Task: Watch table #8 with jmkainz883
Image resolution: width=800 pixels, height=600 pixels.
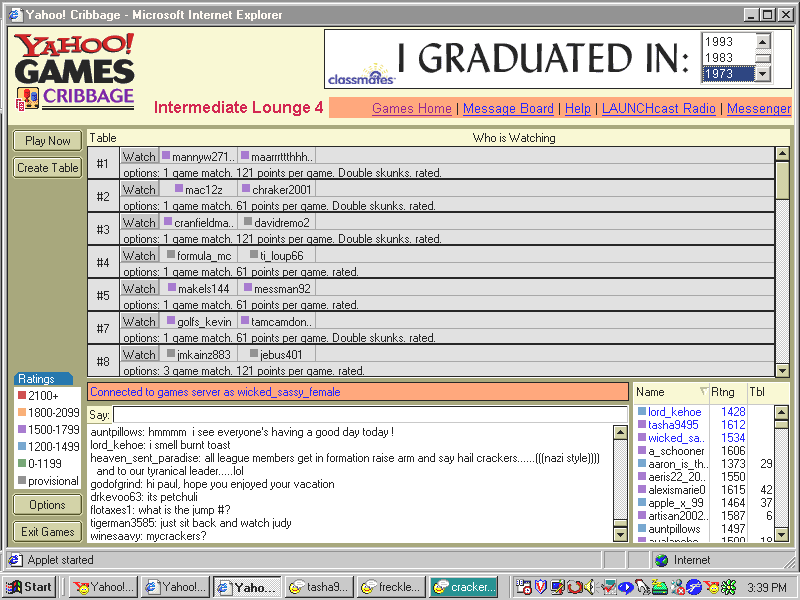Action: [x=139, y=354]
